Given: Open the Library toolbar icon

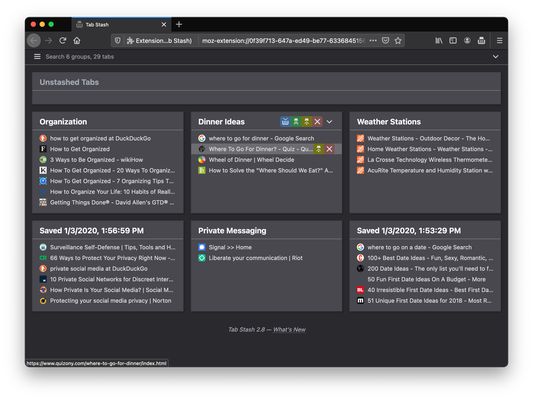Looking at the screenshot, I should [x=439, y=40].
